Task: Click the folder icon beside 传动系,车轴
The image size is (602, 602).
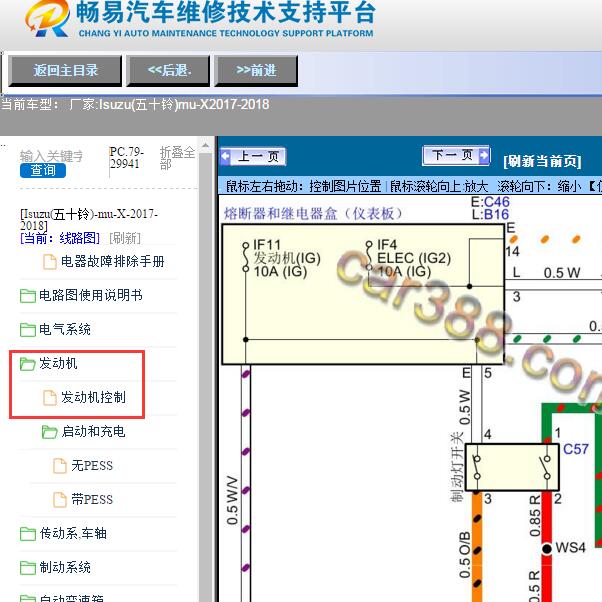Action: point(28,534)
